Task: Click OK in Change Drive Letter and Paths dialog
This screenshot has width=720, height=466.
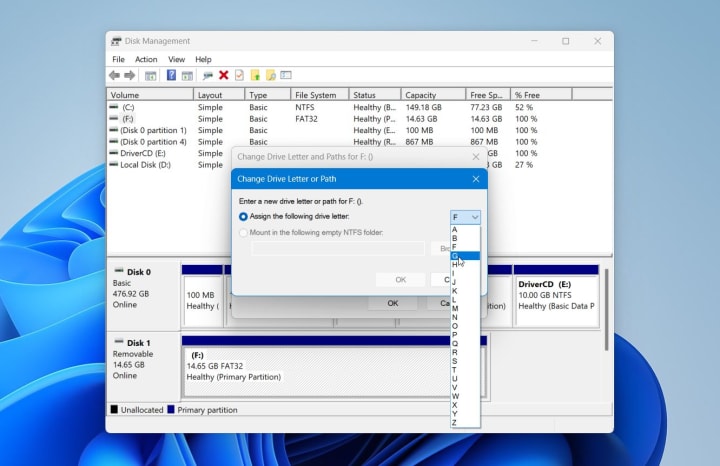Action: (393, 303)
